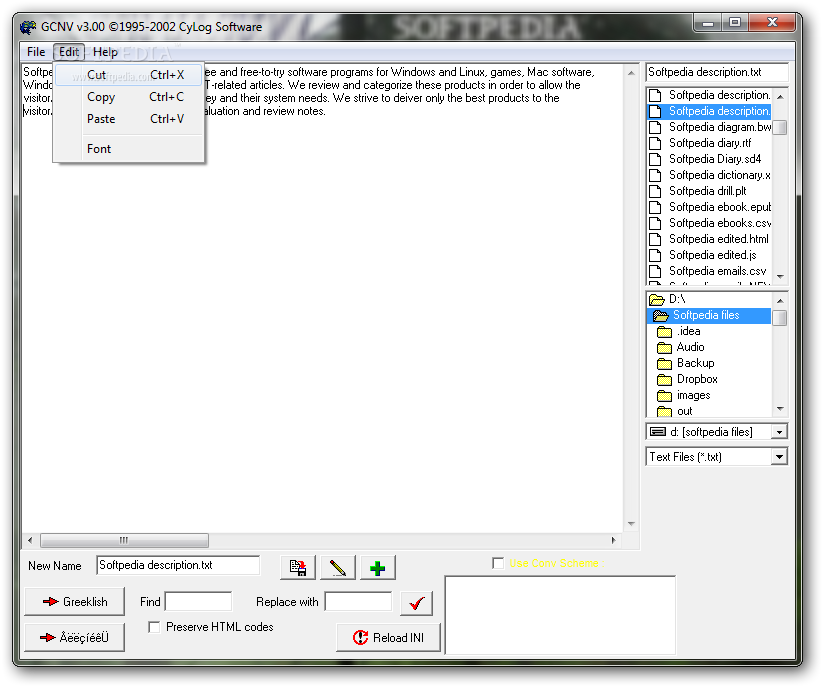Click the Reload INI button
This screenshot has height=687, width=823.
point(388,638)
